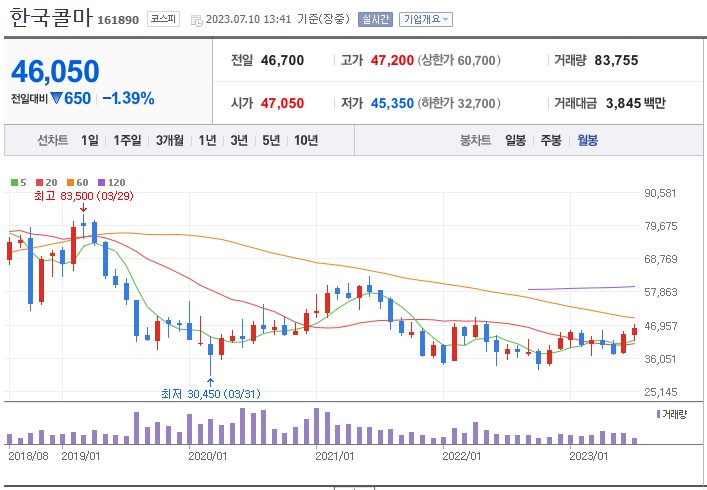707x490 pixels.
Task: Select the 5년 line chart tab
Action: (x=271, y=140)
